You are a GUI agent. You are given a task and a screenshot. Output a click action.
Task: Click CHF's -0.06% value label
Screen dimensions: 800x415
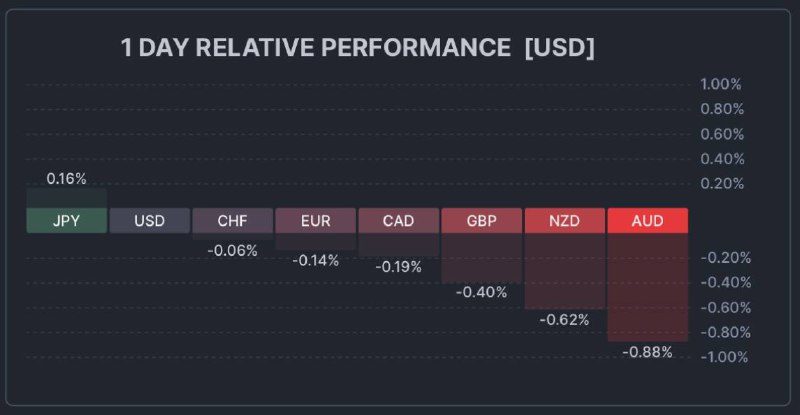232,250
